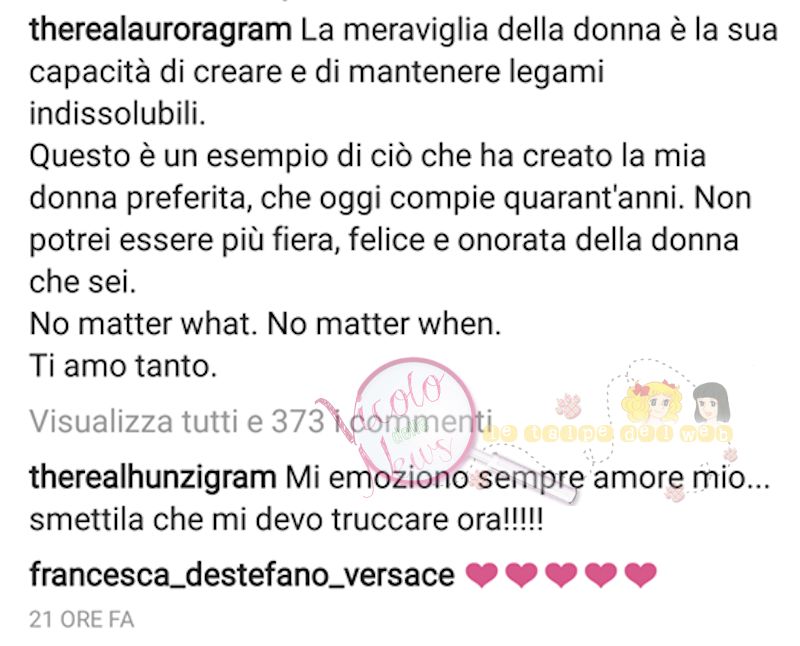Click the 21 ORE FA timestamp
Image resolution: width=800 pixels, height=646 pixels.
pos(82,620)
